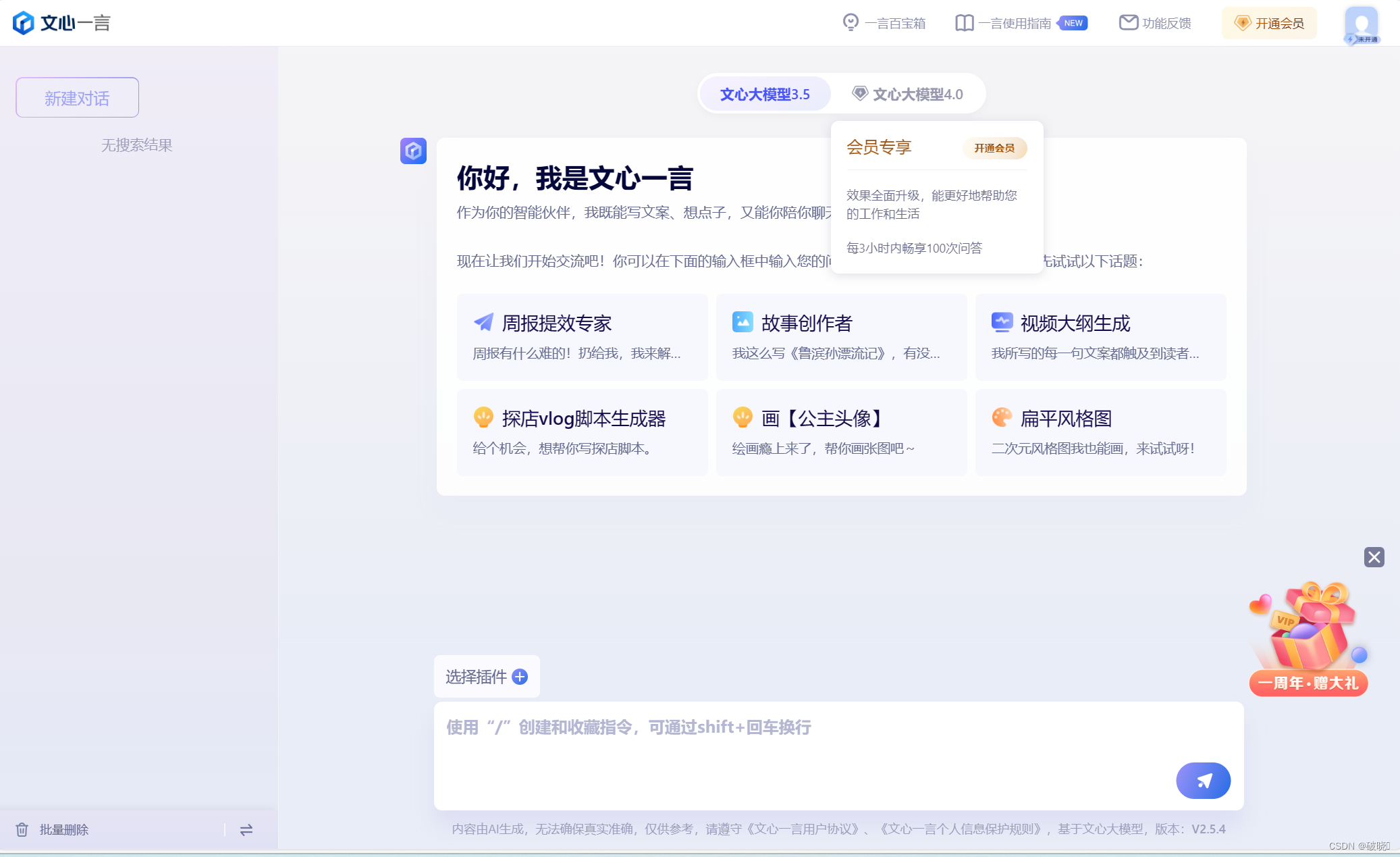Toggle sidebar with the swap arrows icon
The image size is (1400, 857).
coord(246,829)
